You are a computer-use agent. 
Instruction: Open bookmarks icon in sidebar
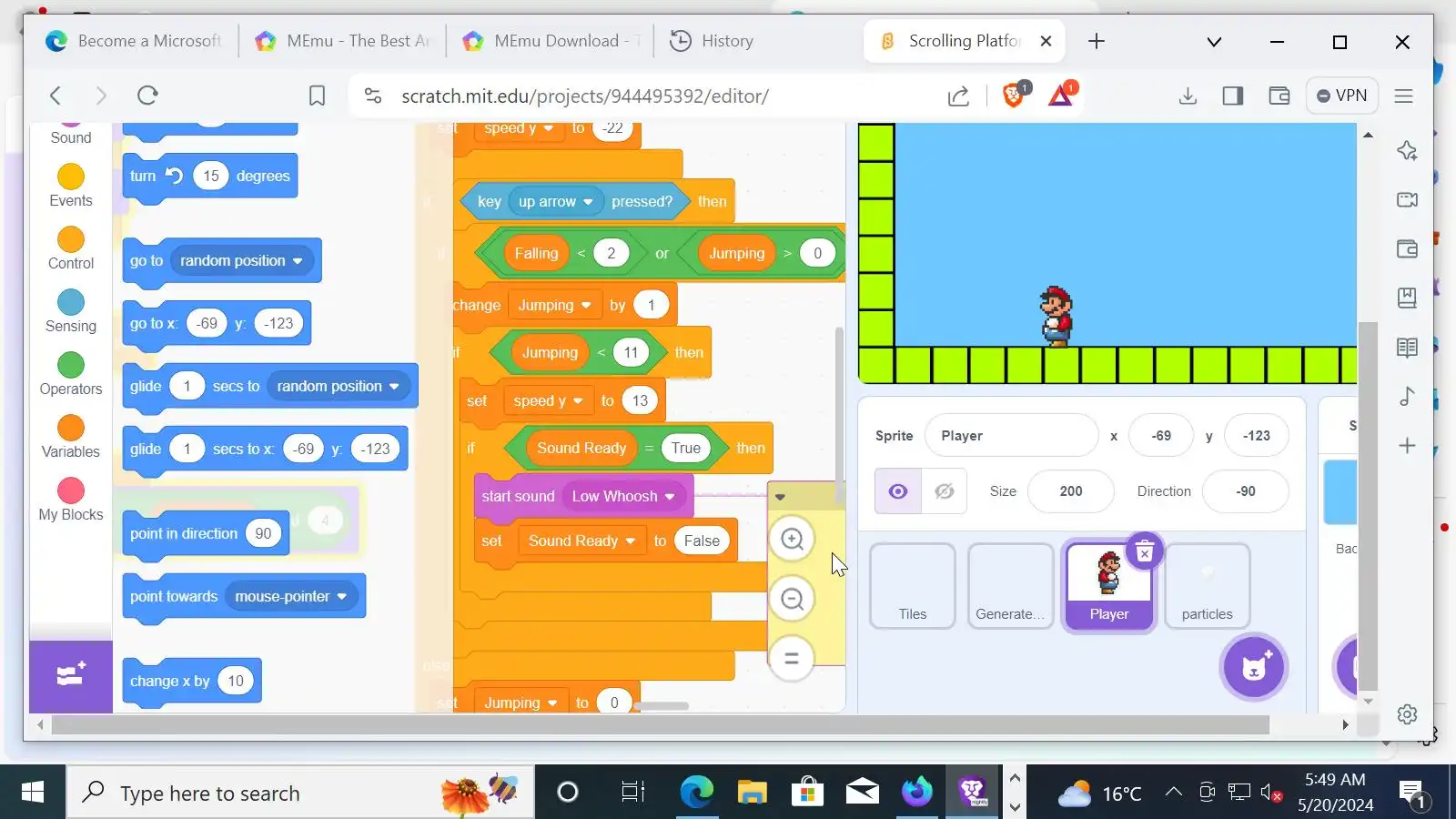(1407, 298)
